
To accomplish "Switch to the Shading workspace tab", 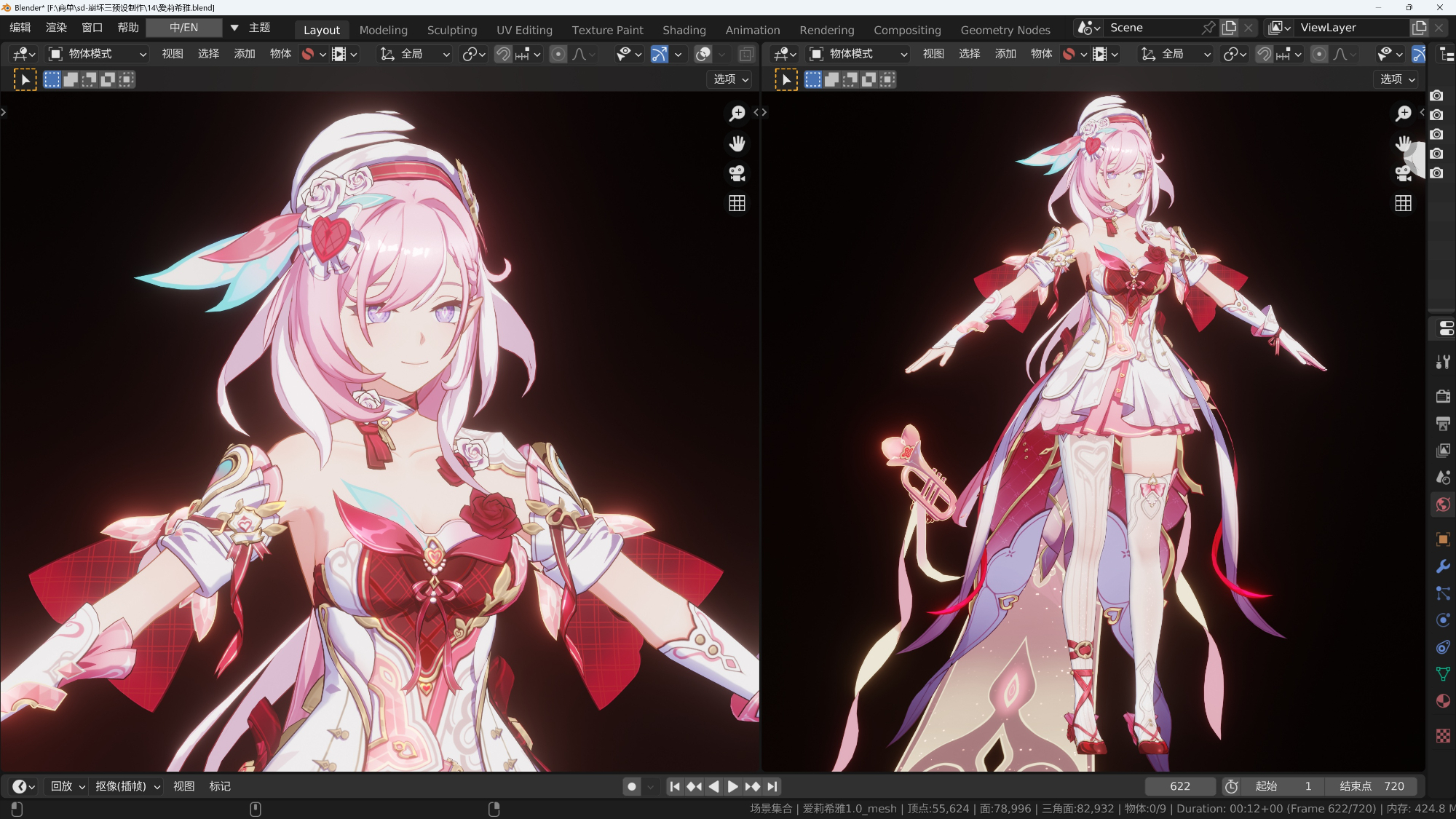I will tap(684, 30).
